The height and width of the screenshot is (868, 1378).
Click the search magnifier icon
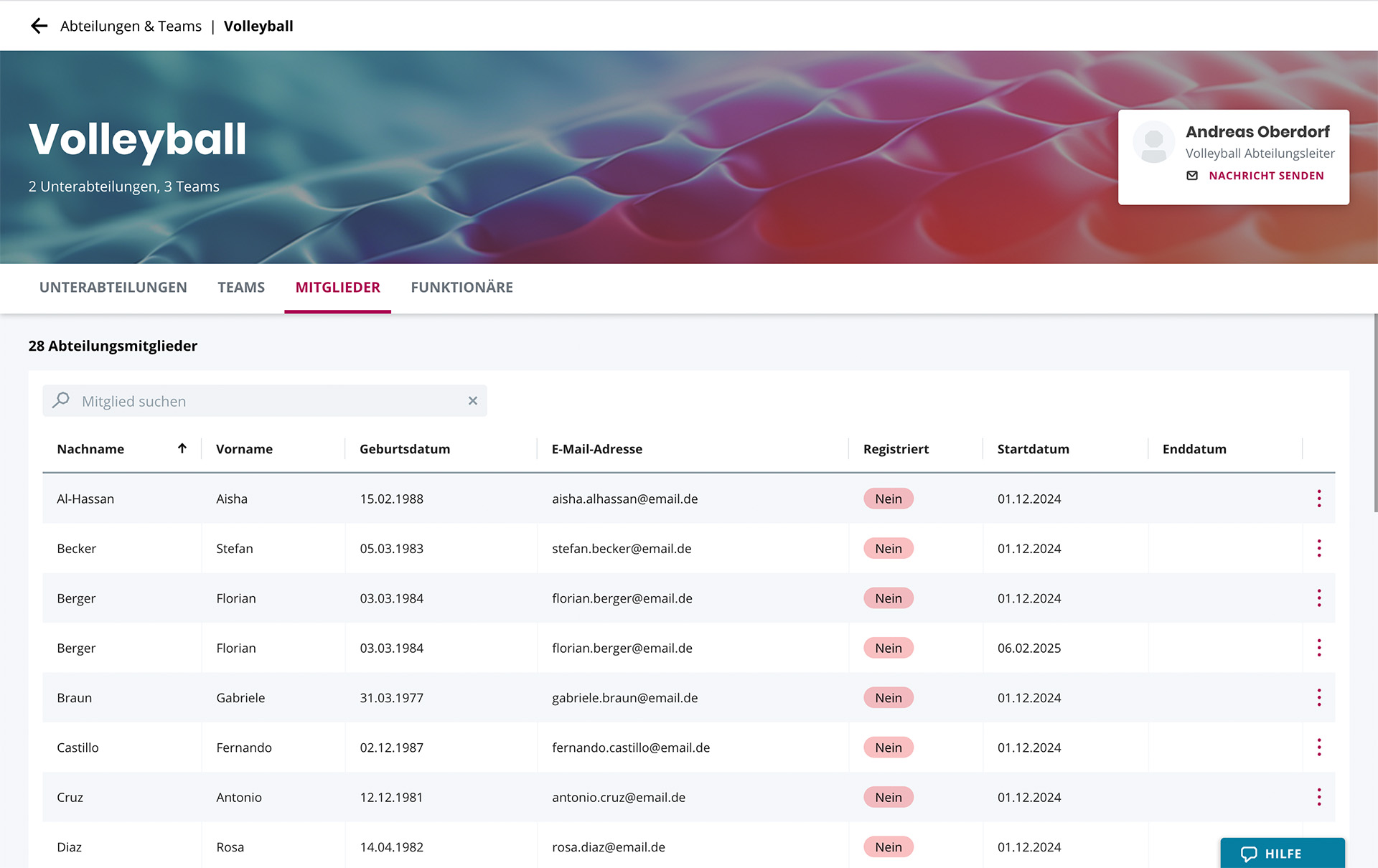point(62,400)
